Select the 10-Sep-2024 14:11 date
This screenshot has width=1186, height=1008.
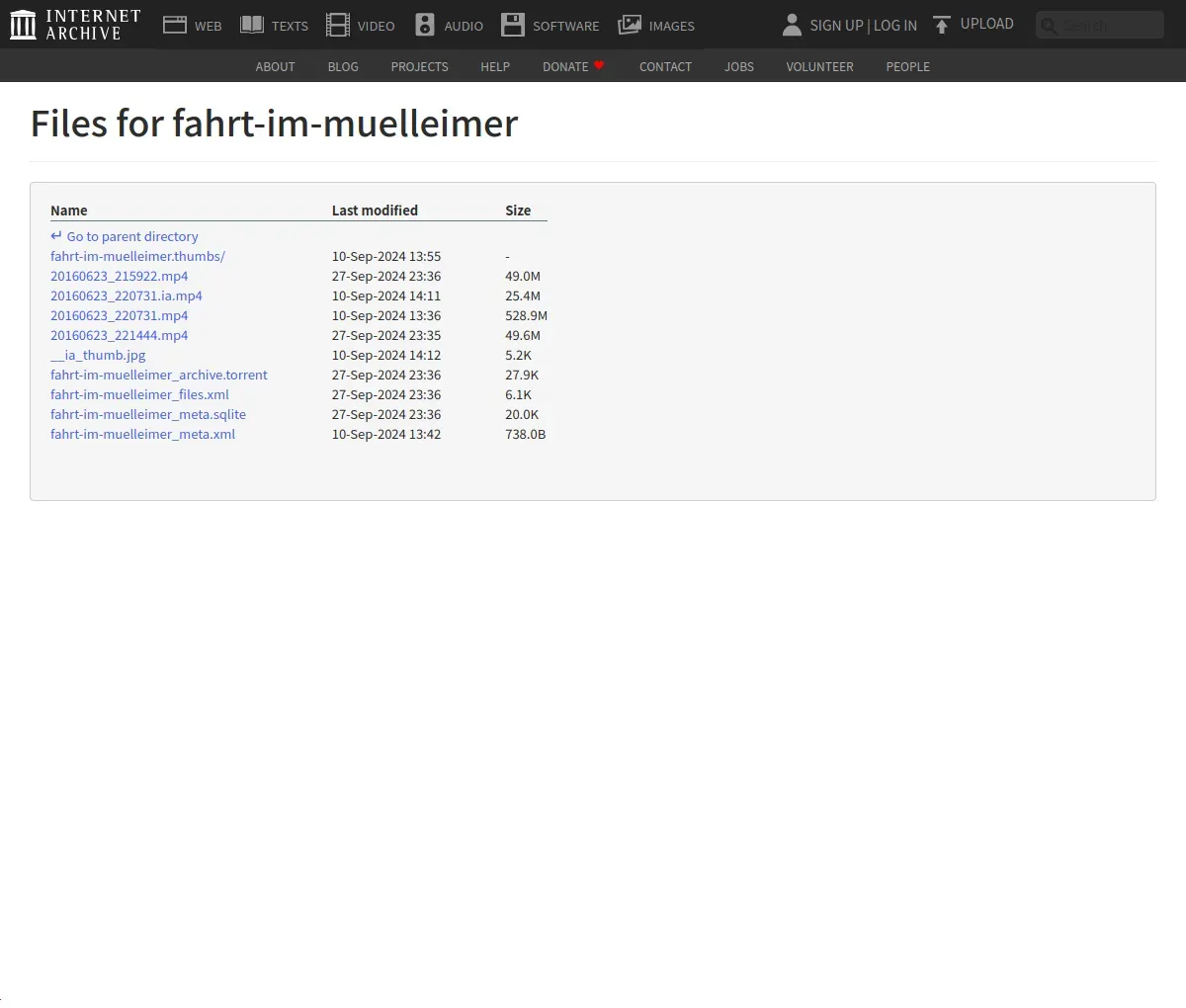(x=386, y=295)
